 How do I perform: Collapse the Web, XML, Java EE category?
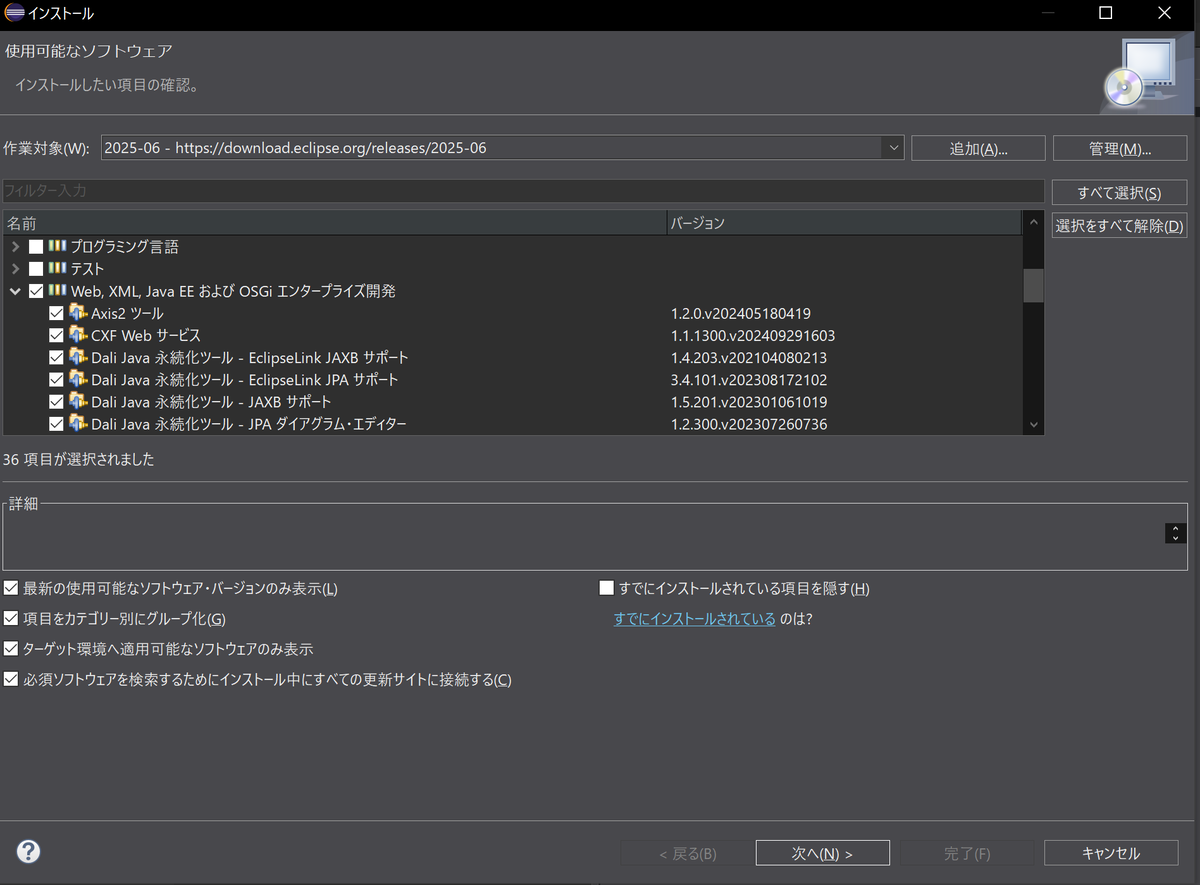point(15,291)
